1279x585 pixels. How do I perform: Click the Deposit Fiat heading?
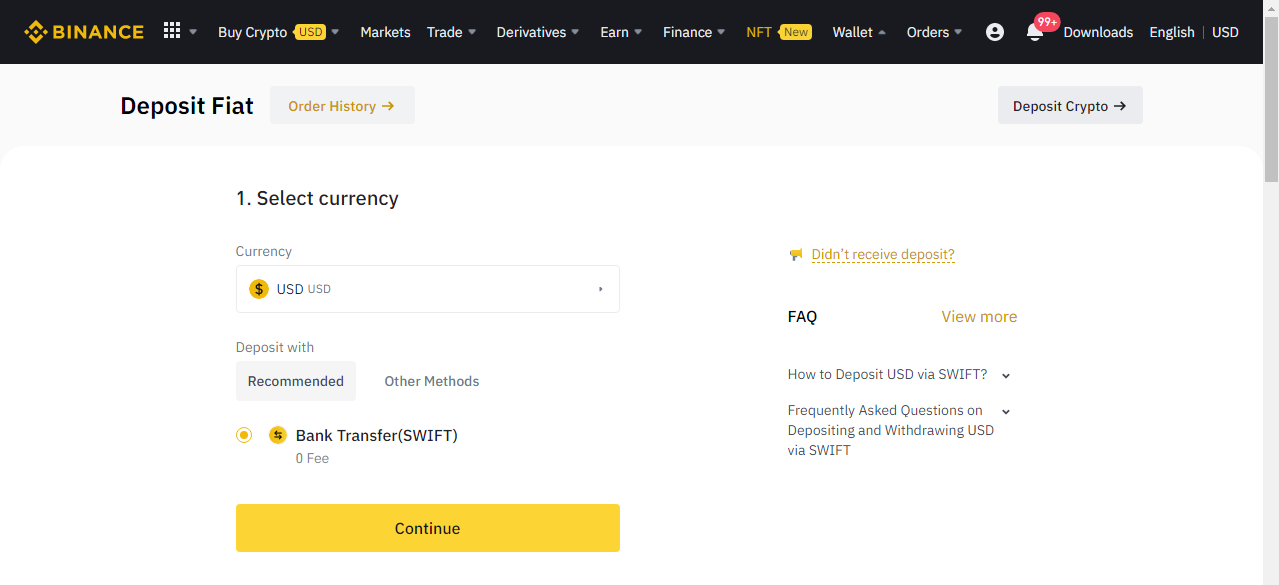[x=187, y=105]
